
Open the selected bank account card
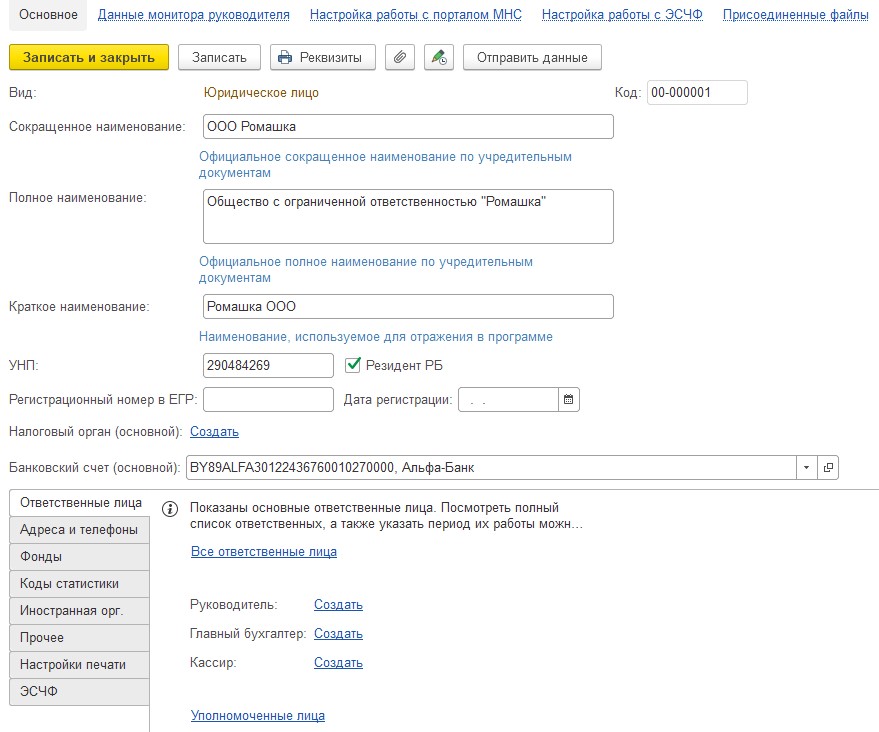[x=828, y=467]
